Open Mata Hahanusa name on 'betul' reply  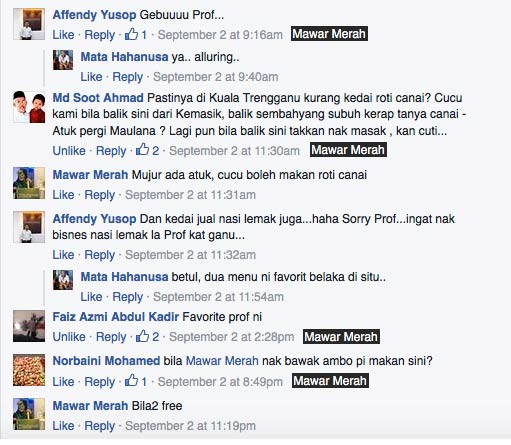tap(124, 277)
